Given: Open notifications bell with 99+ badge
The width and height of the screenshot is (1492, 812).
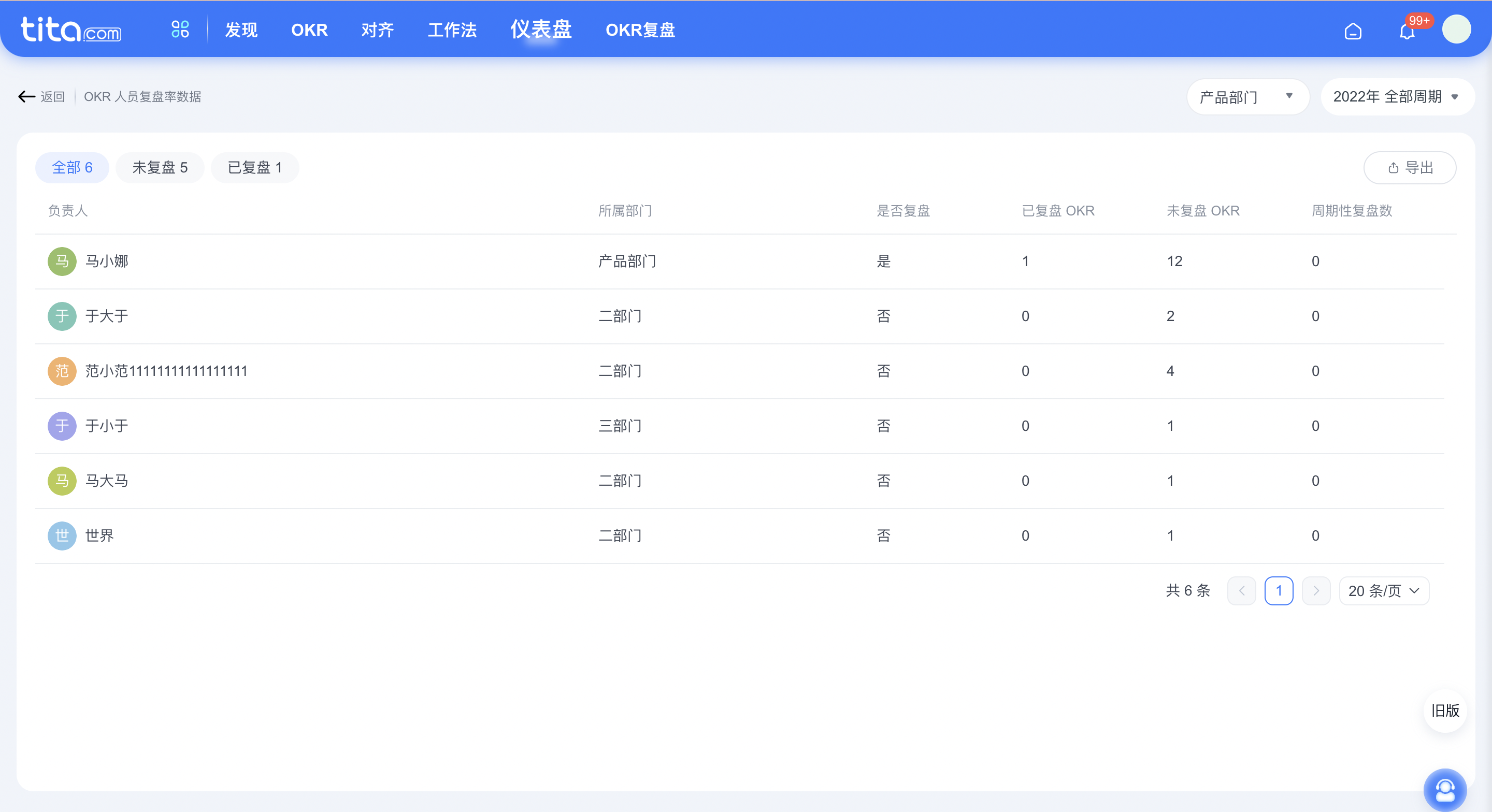Looking at the screenshot, I should 1408,31.
